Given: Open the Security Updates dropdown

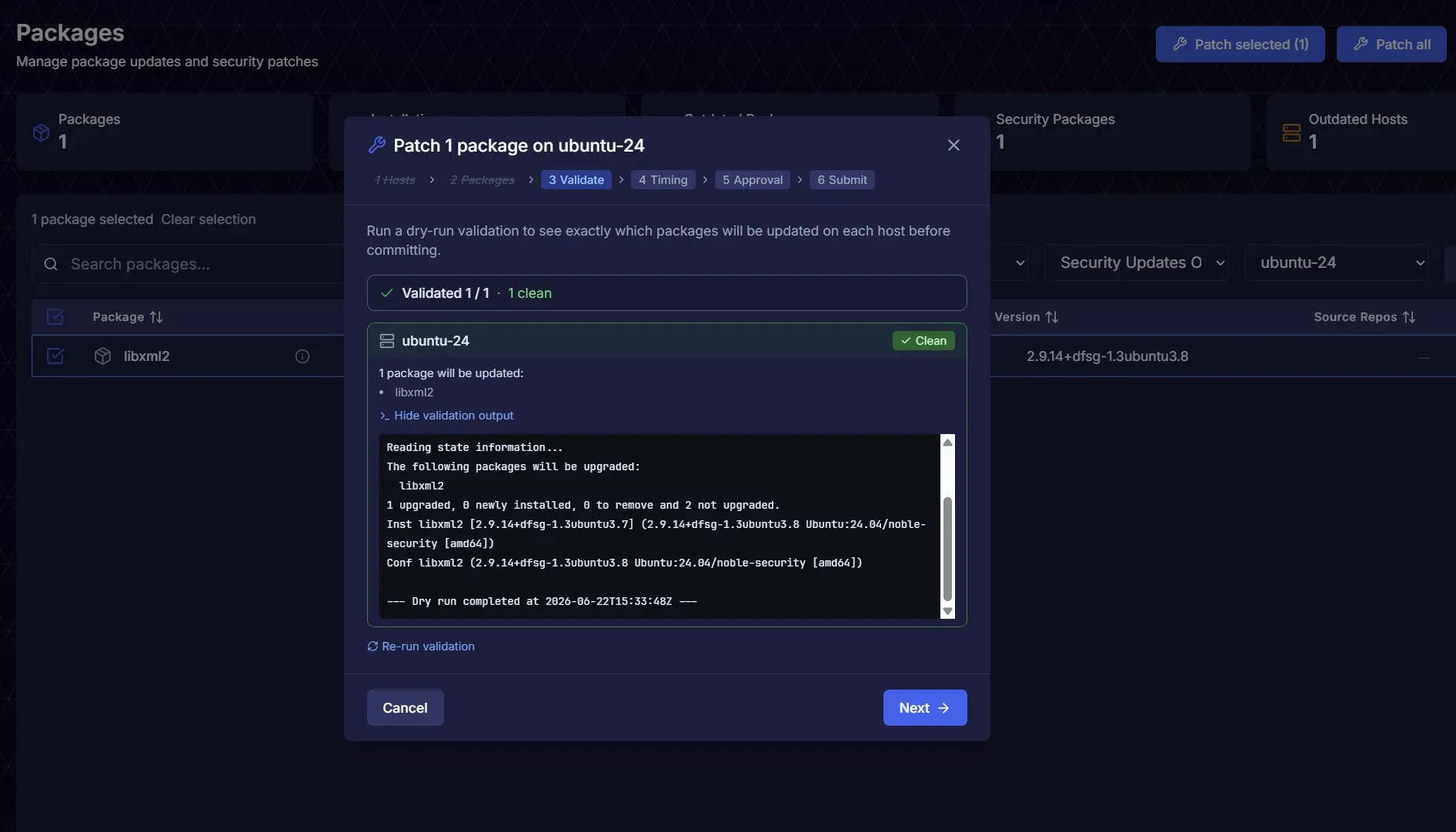Looking at the screenshot, I should (x=1136, y=262).
